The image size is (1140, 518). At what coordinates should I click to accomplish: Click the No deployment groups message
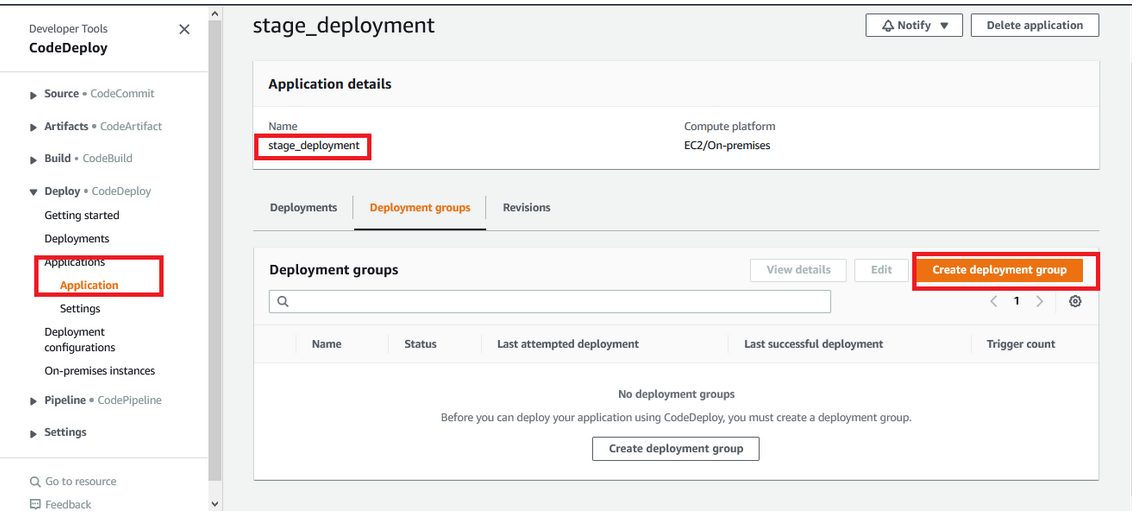coord(676,394)
